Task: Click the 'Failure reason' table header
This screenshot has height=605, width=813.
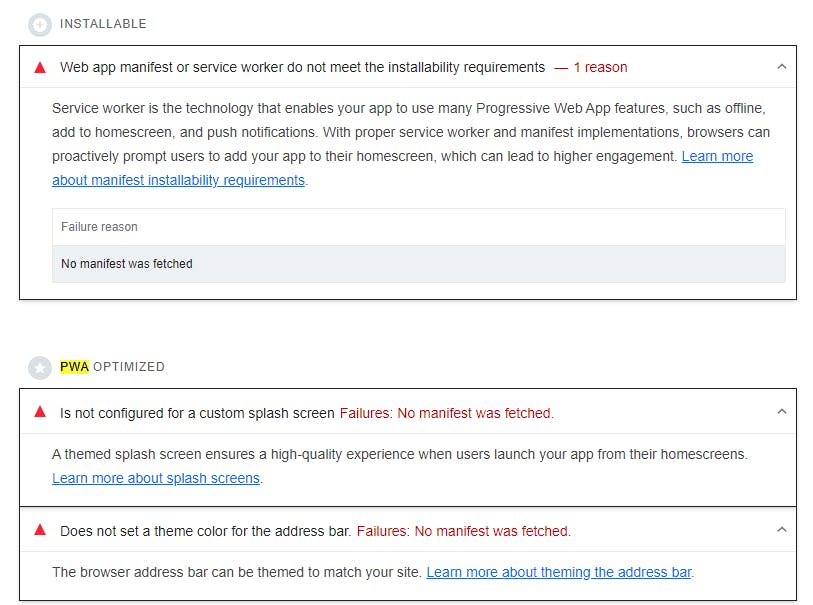Action: (100, 227)
